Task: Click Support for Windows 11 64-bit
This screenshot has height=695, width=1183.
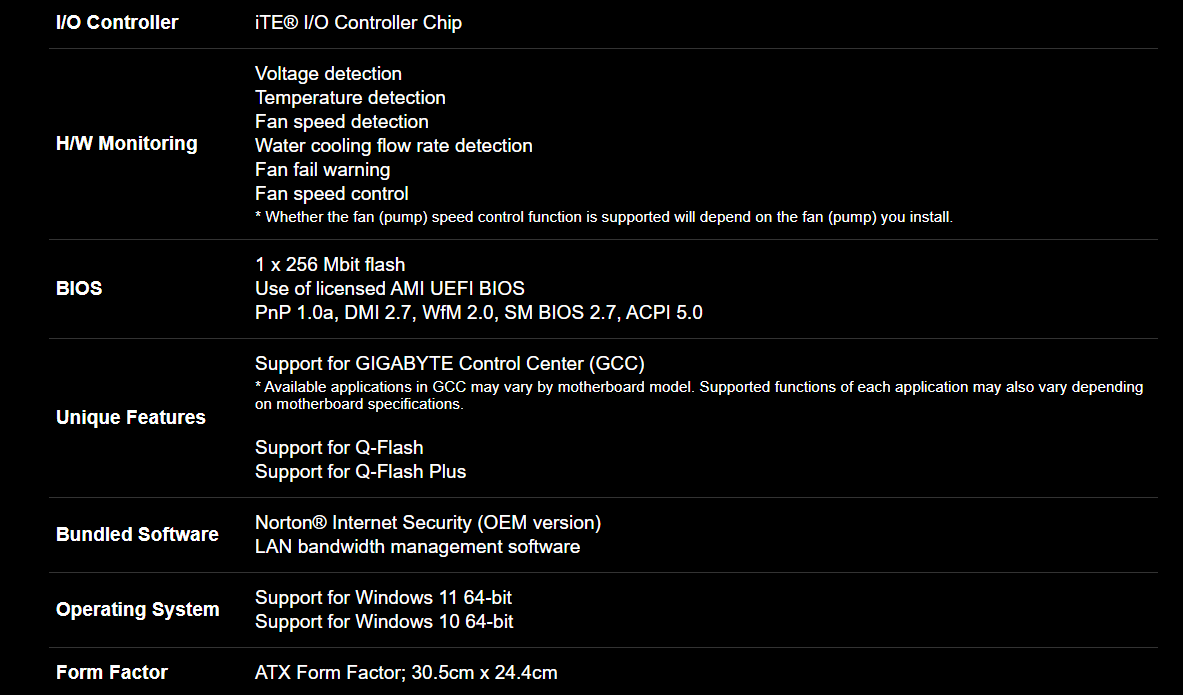Action: 383,598
